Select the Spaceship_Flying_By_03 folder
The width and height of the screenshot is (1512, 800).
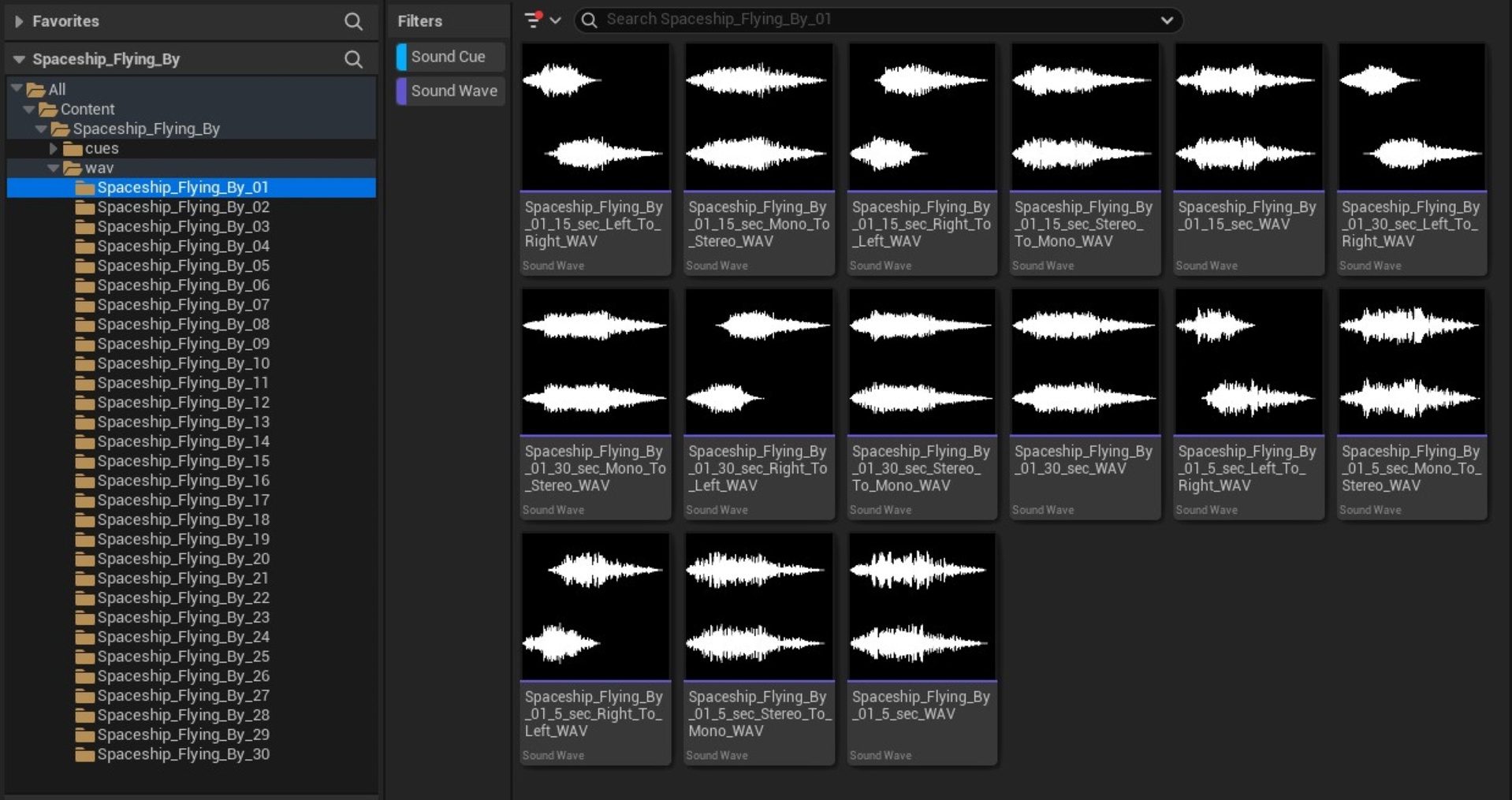pyautogui.click(x=191, y=227)
